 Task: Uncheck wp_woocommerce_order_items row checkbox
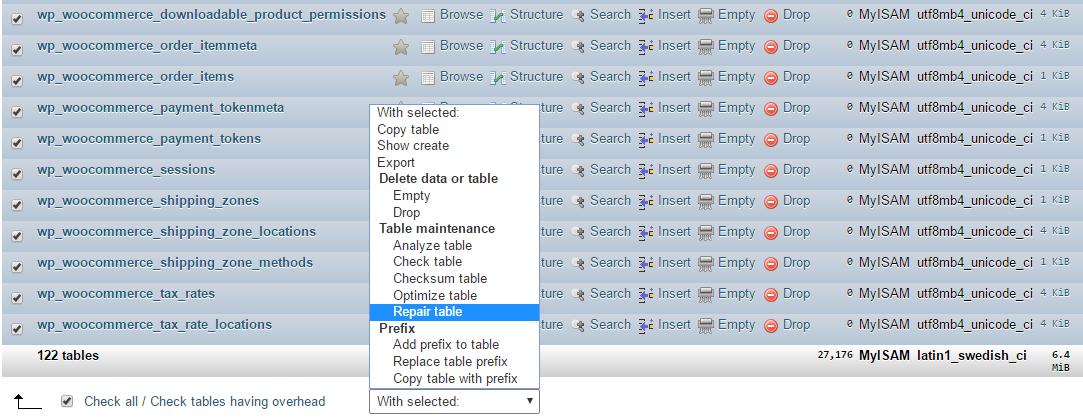click(x=17, y=81)
